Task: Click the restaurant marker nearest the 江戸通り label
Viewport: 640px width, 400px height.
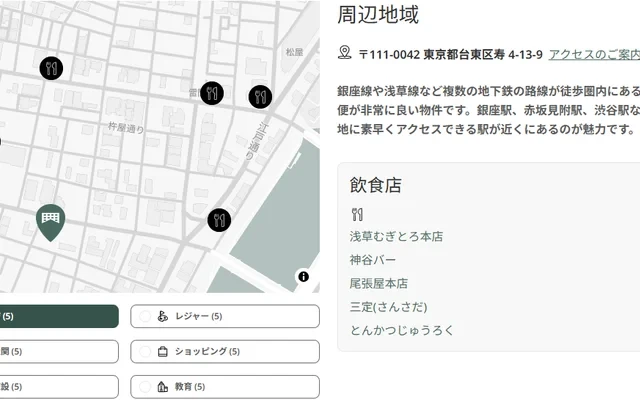Action: pyautogui.click(x=260, y=97)
